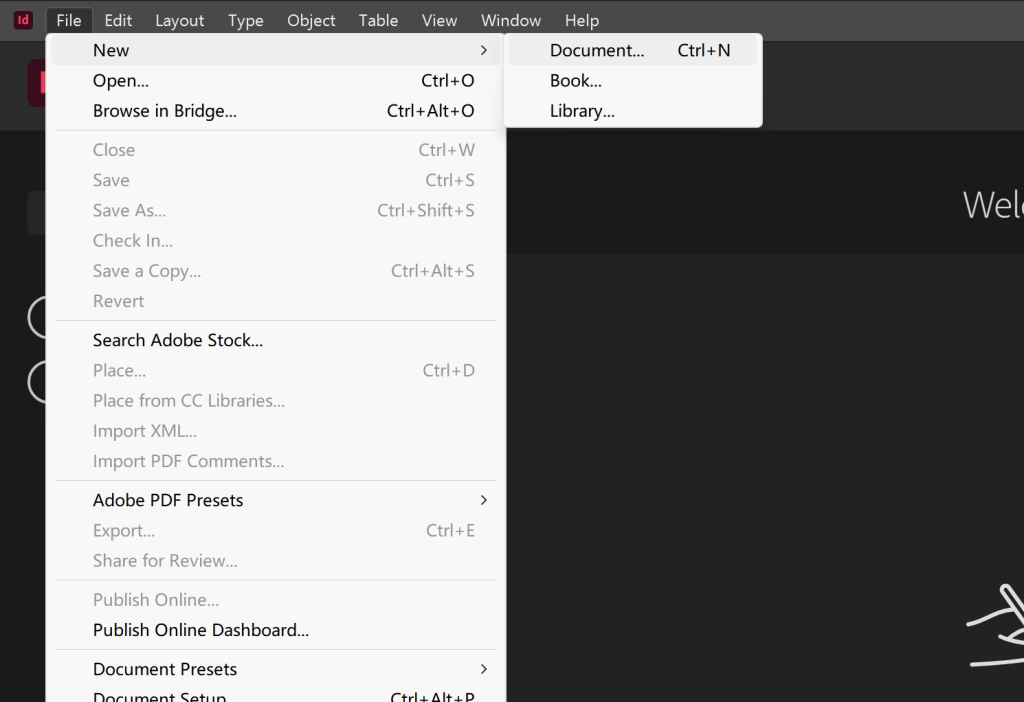The height and width of the screenshot is (702, 1024).
Task: Open the Object menu
Action: click(311, 20)
